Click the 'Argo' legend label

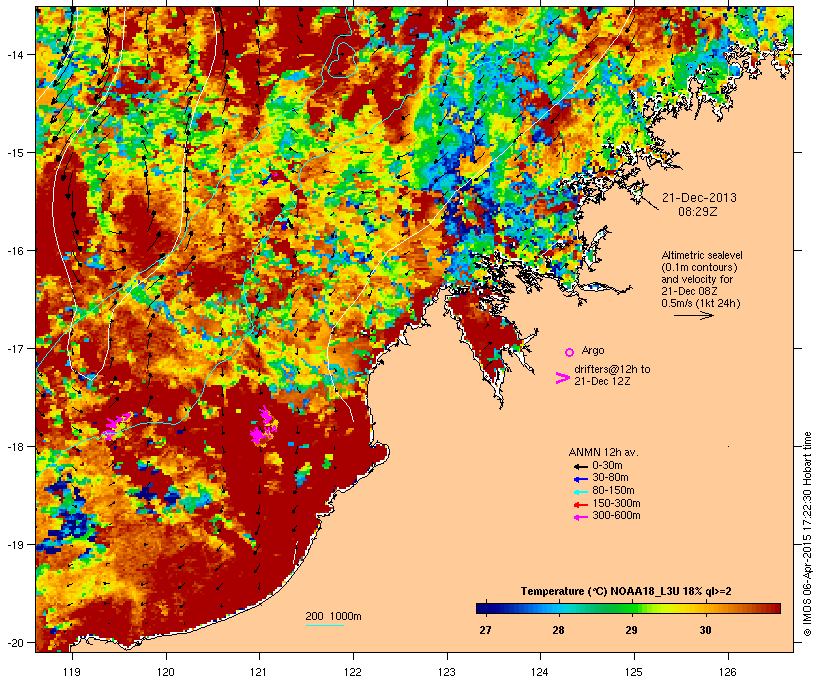coord(593,350)
